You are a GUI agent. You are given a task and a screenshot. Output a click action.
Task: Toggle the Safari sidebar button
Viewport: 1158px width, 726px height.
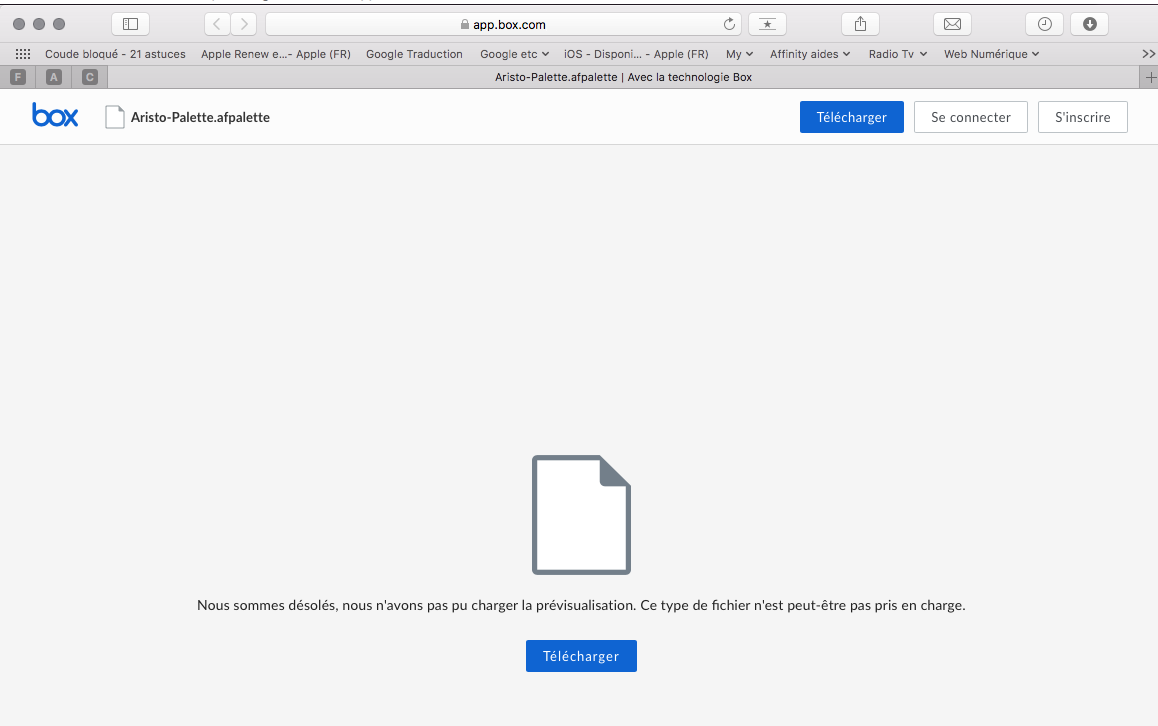tap(130, 24)
